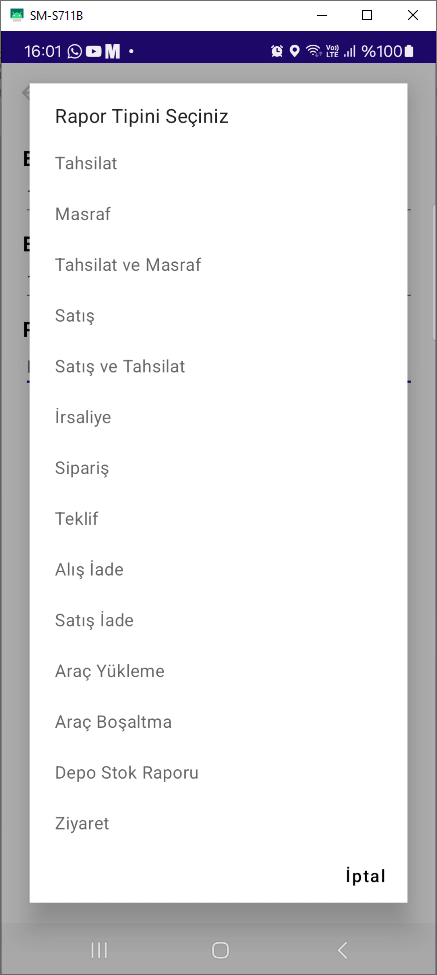Screen dimensions: 437x975
Task: Tap the WhatsApp notification icon
Action: click(x=75, y=52)
